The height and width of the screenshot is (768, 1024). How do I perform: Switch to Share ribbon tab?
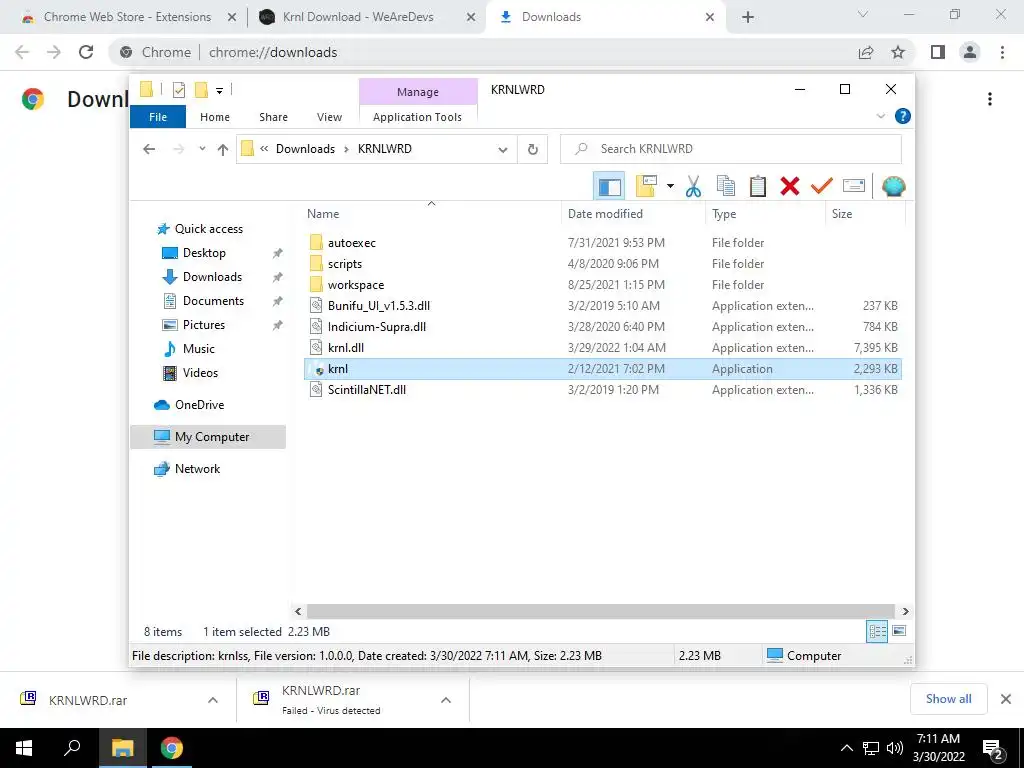click(273, 117)
